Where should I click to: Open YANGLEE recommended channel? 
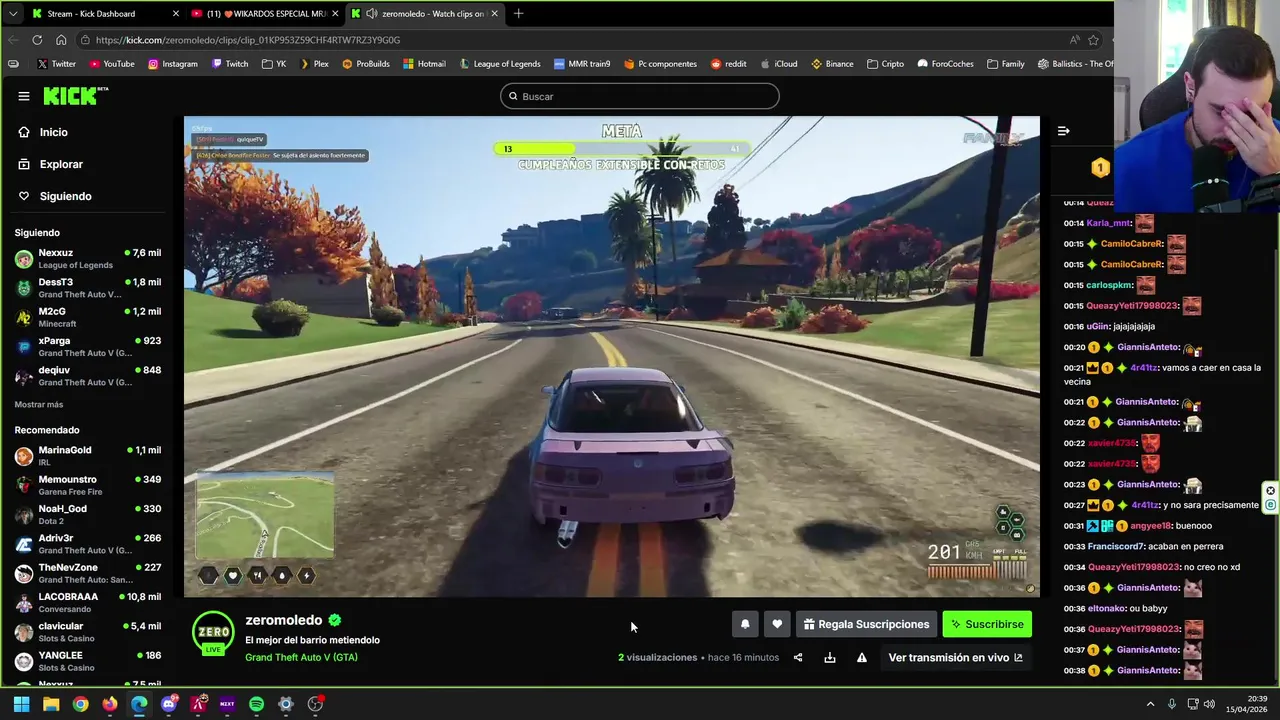pyautogui.click(x=88, y=661)
